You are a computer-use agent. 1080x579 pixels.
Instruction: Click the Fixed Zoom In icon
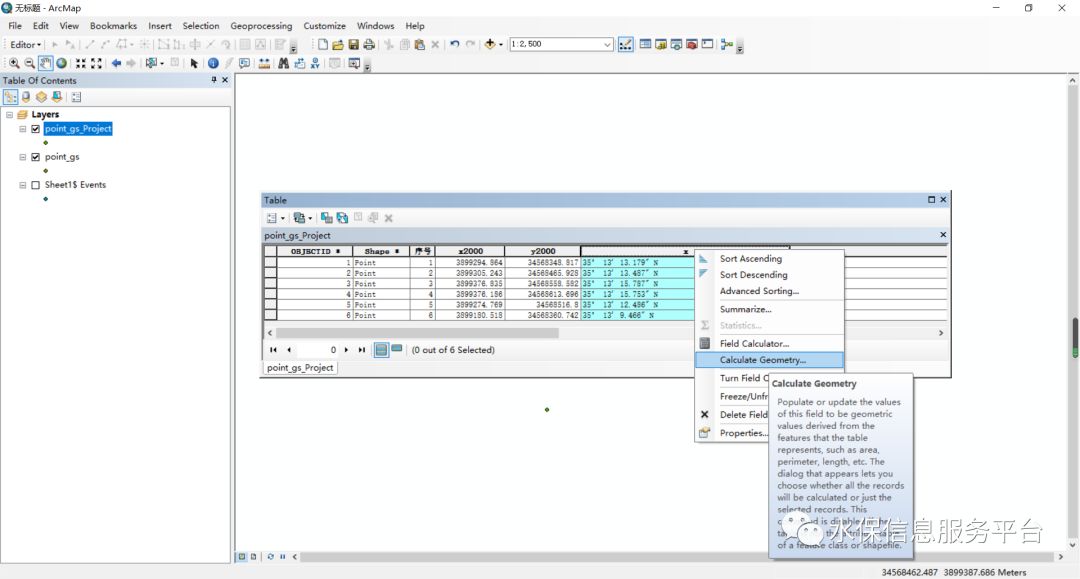click(81, 63)
